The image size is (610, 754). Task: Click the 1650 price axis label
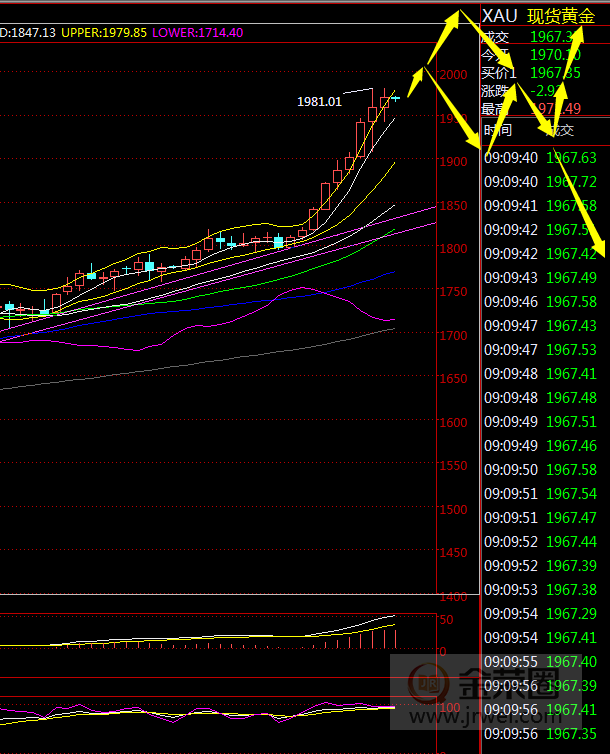453,379
